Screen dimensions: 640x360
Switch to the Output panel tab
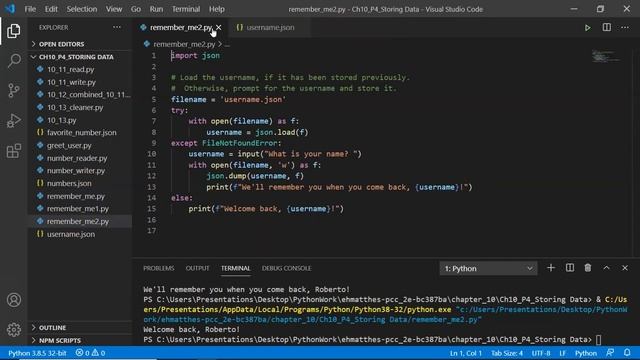[198, 268]
